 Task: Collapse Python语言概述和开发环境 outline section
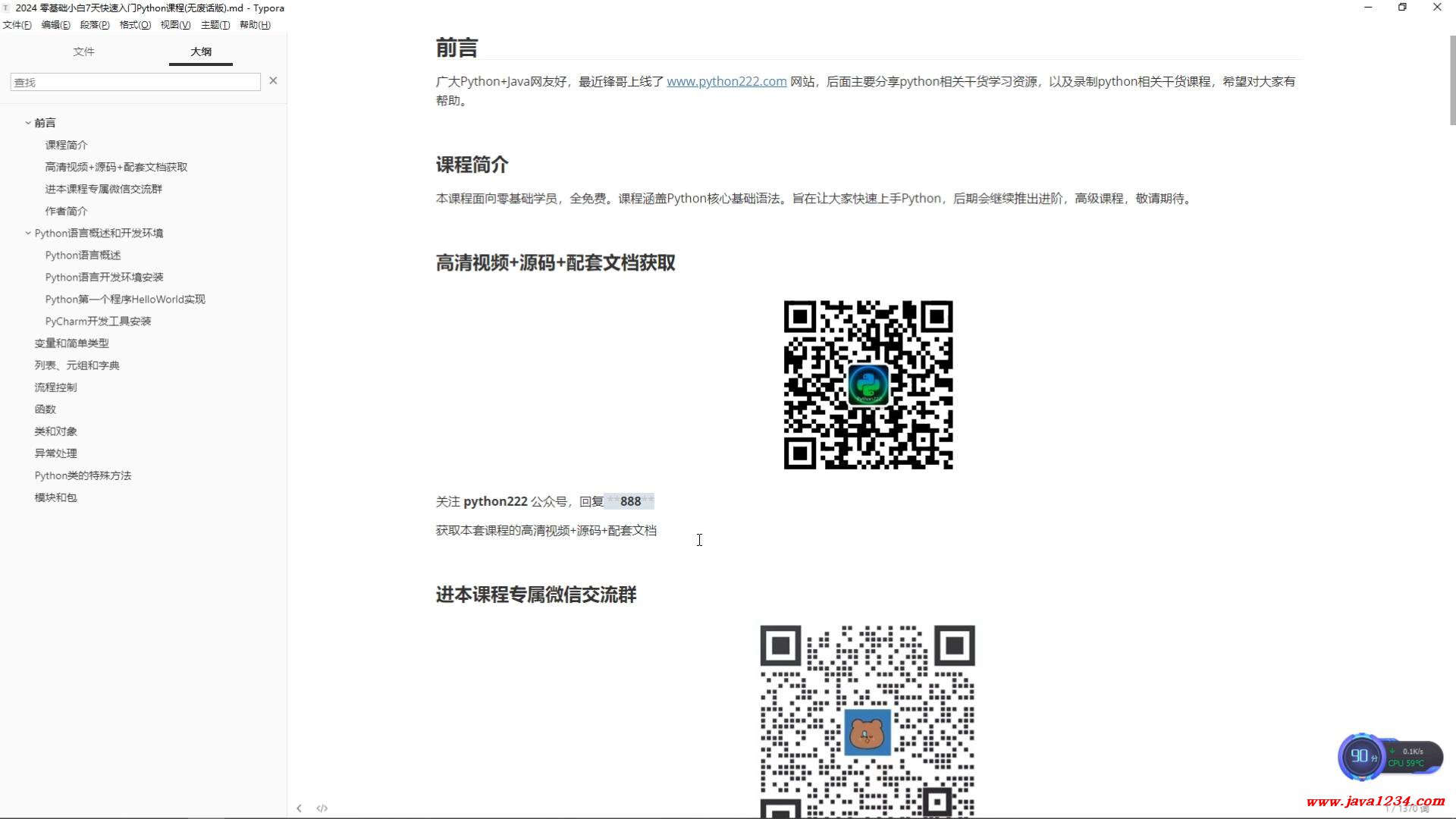coord(28,234)
